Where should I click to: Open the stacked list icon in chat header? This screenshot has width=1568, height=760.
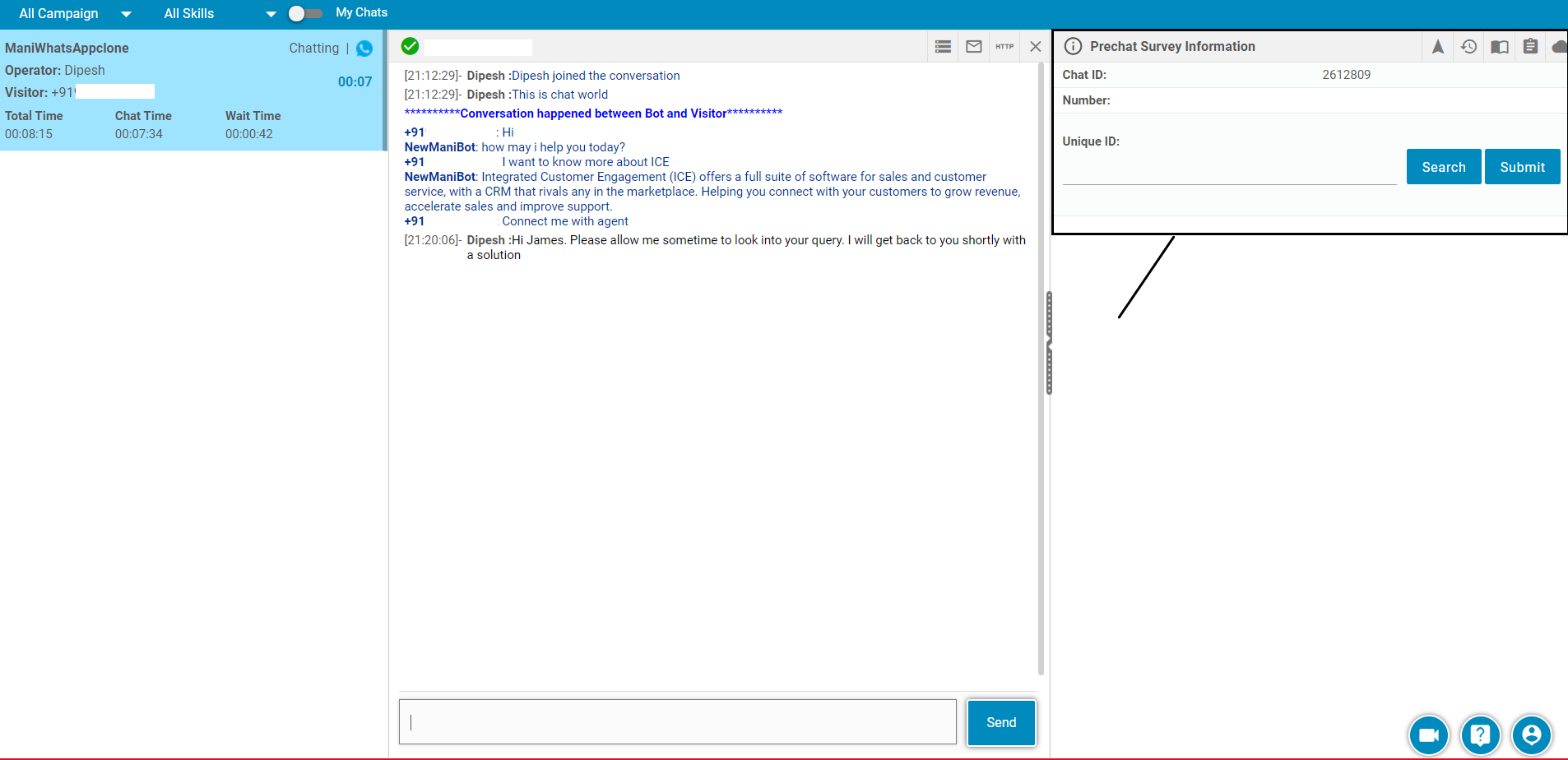(x=943, y=47)
